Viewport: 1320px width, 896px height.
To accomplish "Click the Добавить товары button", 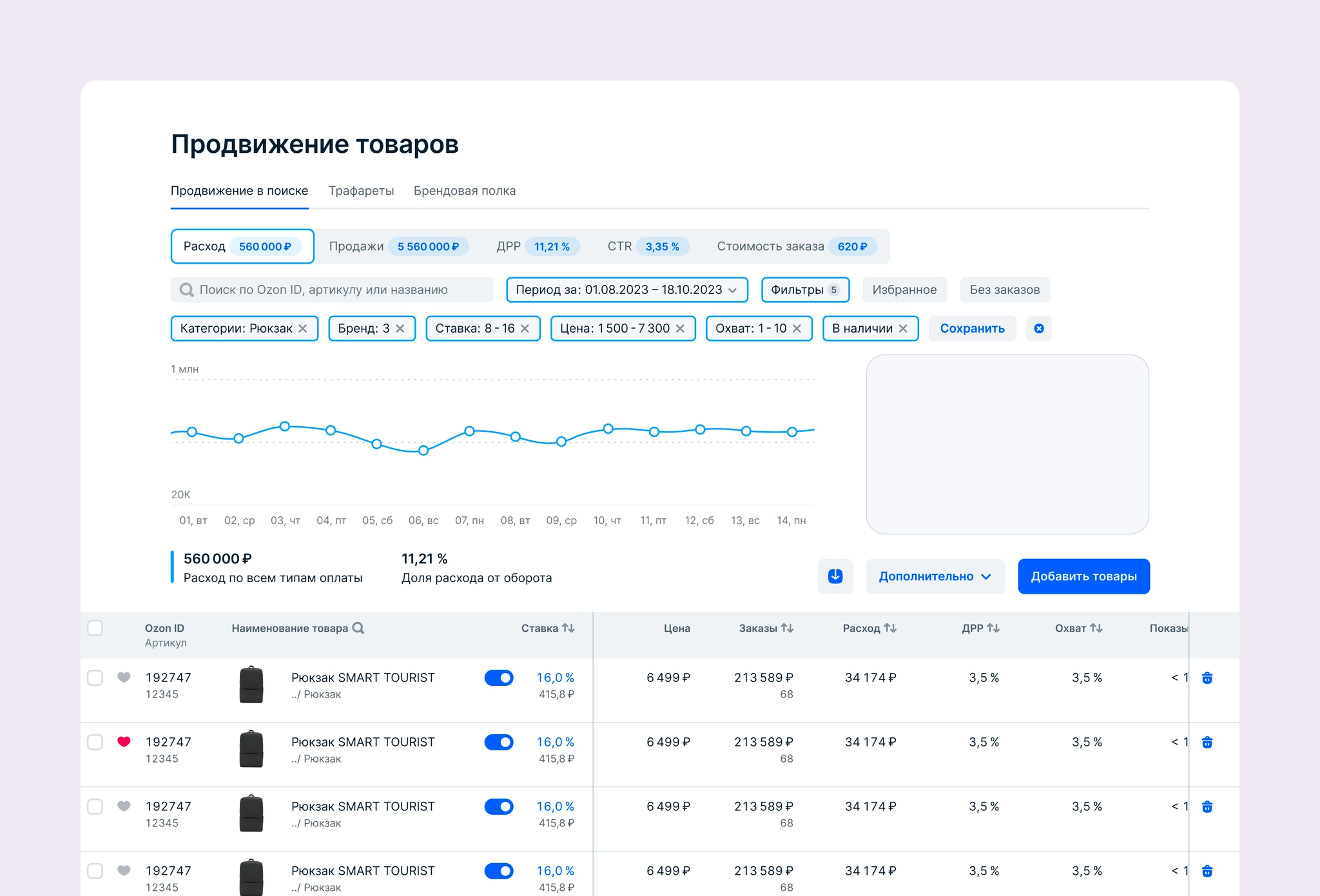I will [x=1083, y=576].
